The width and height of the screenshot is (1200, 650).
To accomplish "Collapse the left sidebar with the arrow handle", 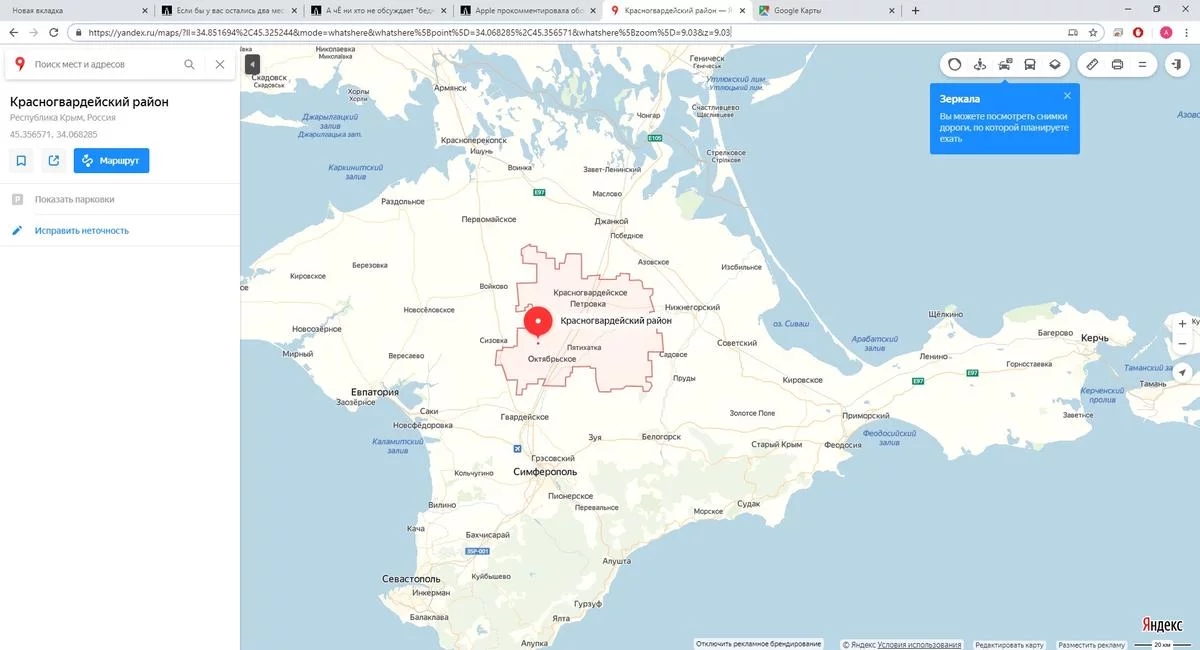I will click(252, 64).
